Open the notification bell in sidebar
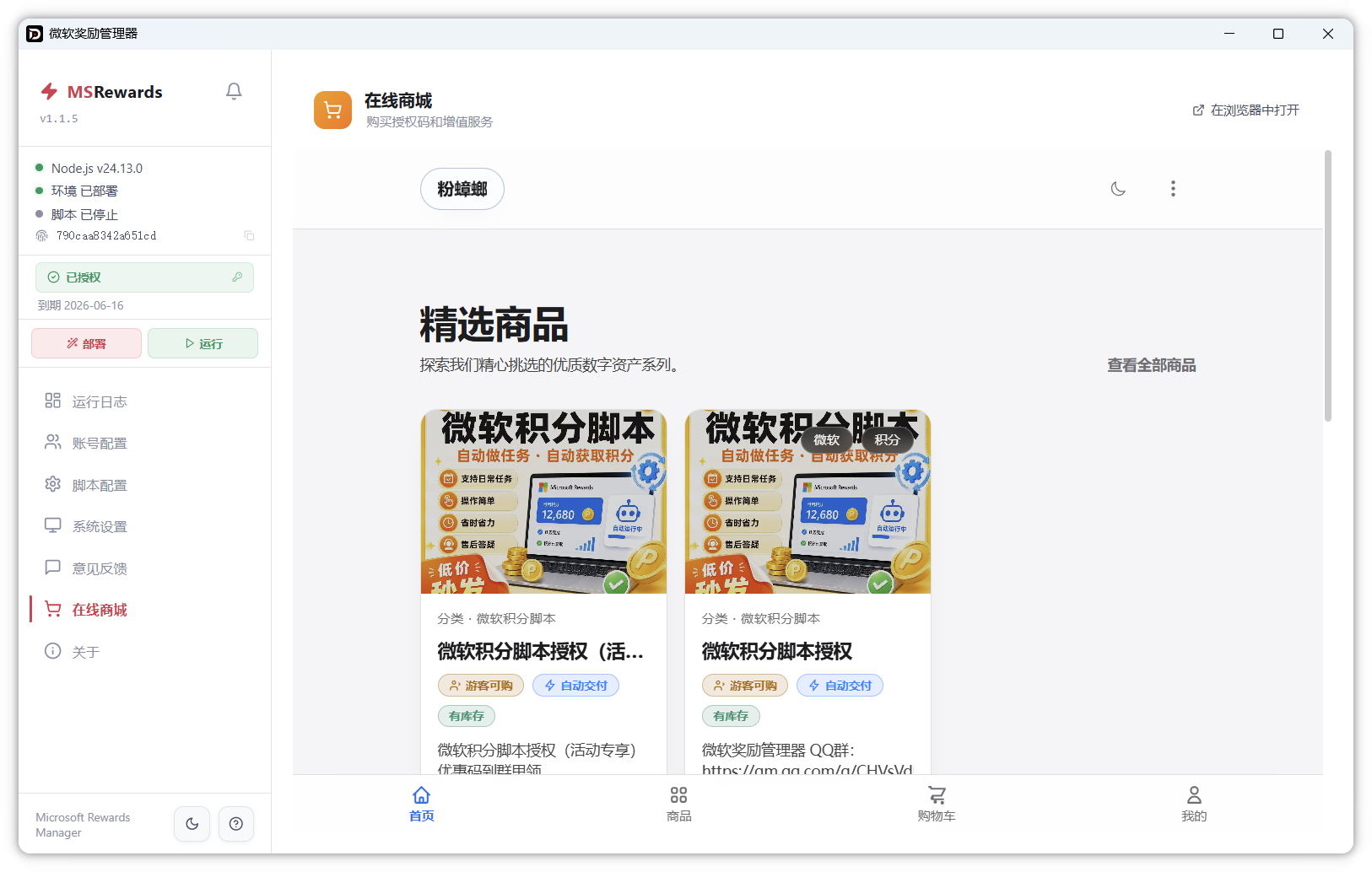 pos(234,91)
